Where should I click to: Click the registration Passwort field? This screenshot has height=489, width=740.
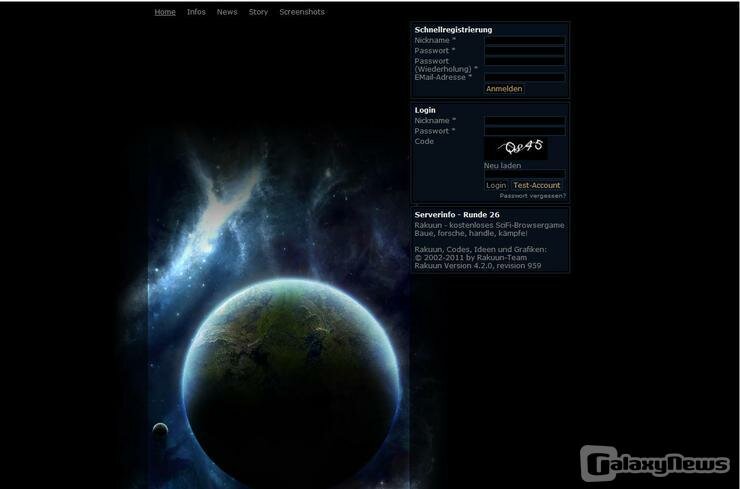tap(525, 51)
